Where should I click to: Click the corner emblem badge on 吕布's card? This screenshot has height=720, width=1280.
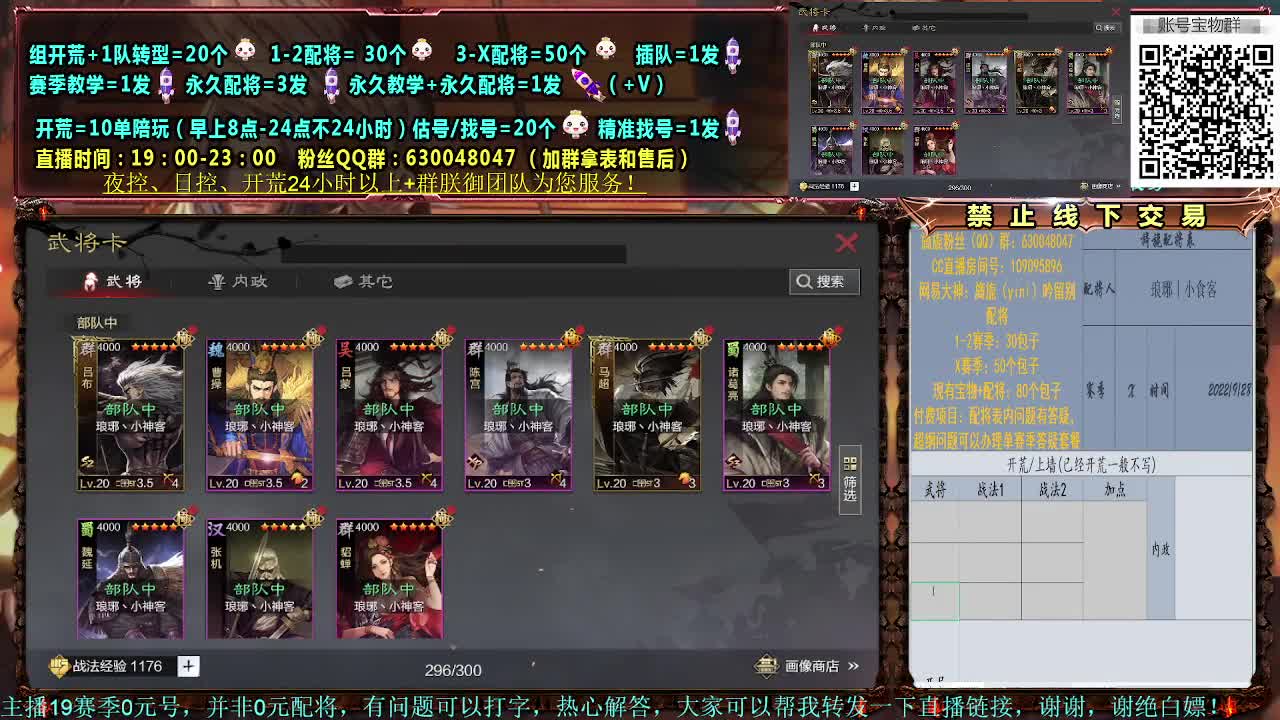[x=184, y=337]
